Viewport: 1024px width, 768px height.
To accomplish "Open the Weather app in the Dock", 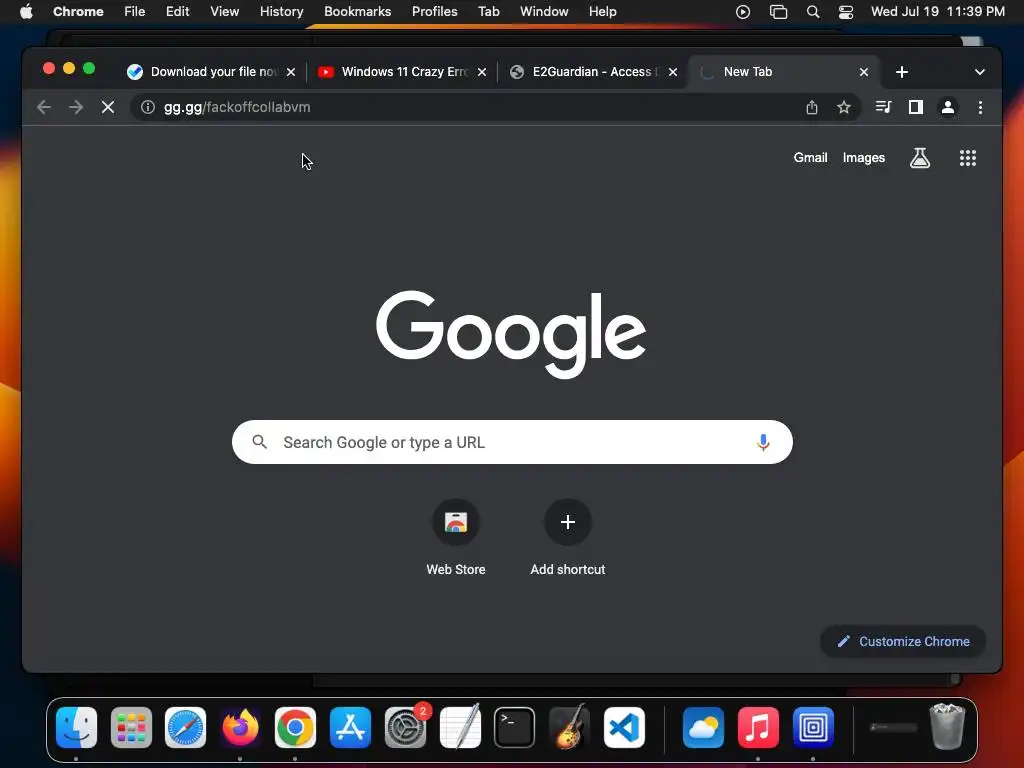I will pyautogui.click(x=703, y=728).
